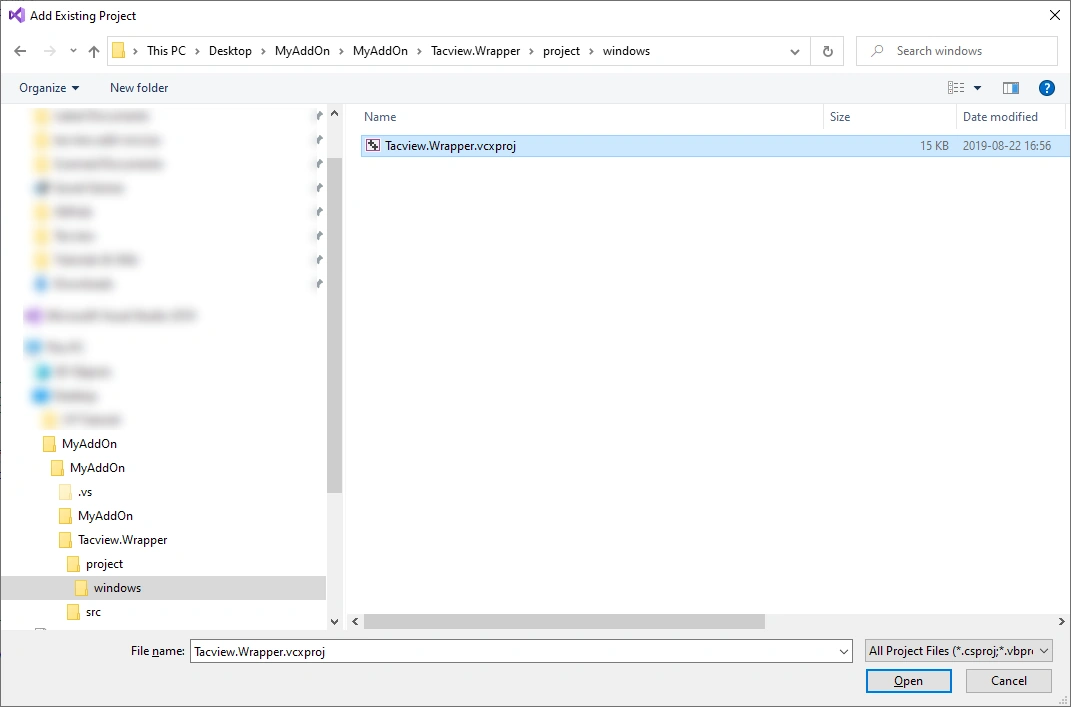Go up one folder level
This screenshot has width=1071, height=707.
(94, 51)
